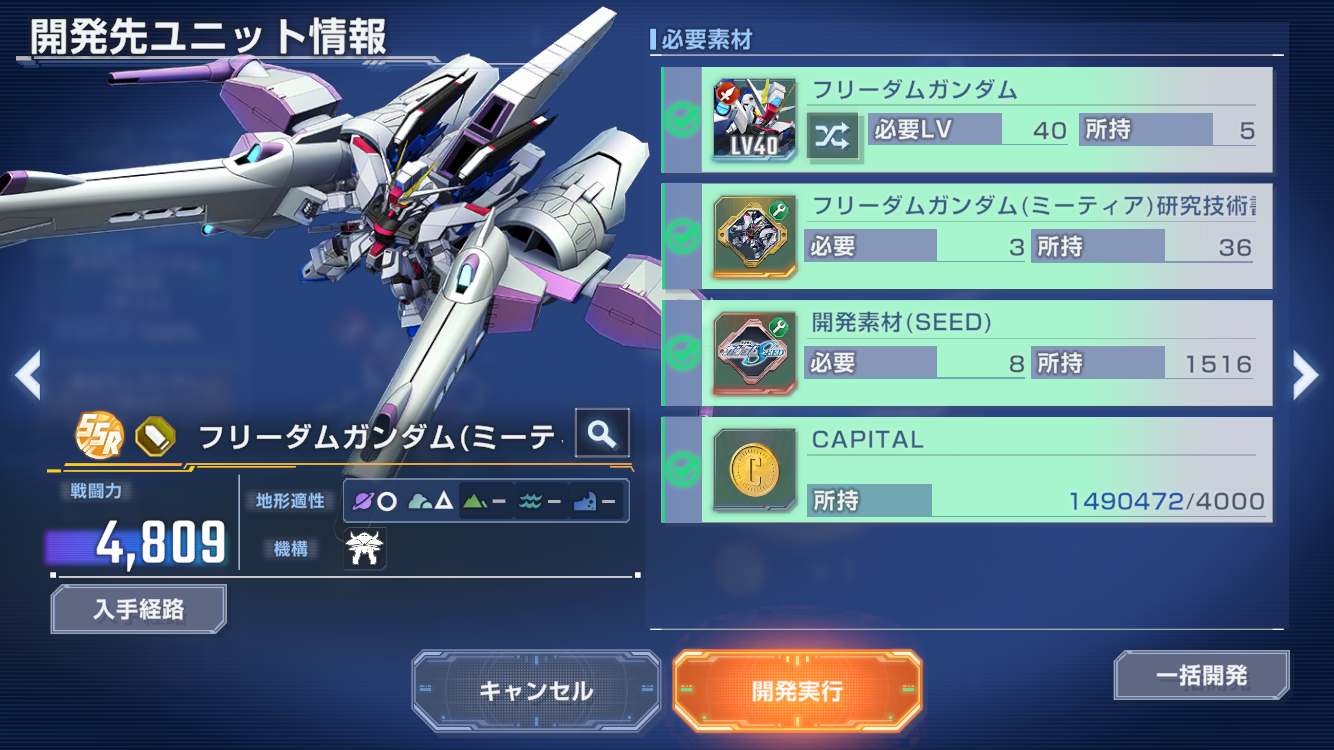Tap the gold tag icon beside SSR
1334x750 pixels.
coord(155,436)
